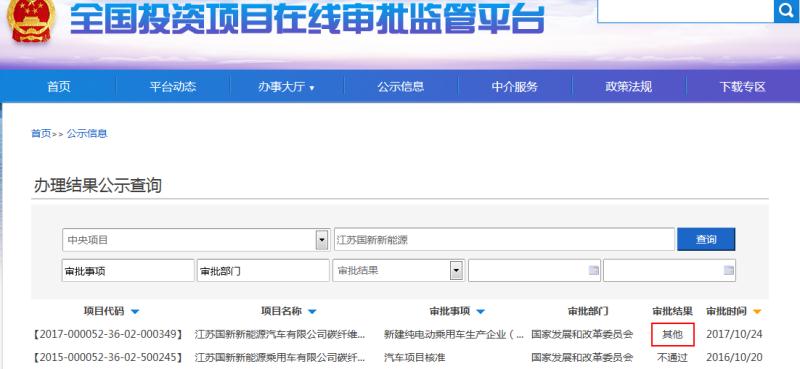Image resolution: width=800 pixels, height=369 pixels.
Task: Sort by 审批时间 column orange arrow
Action: (757, 311)
